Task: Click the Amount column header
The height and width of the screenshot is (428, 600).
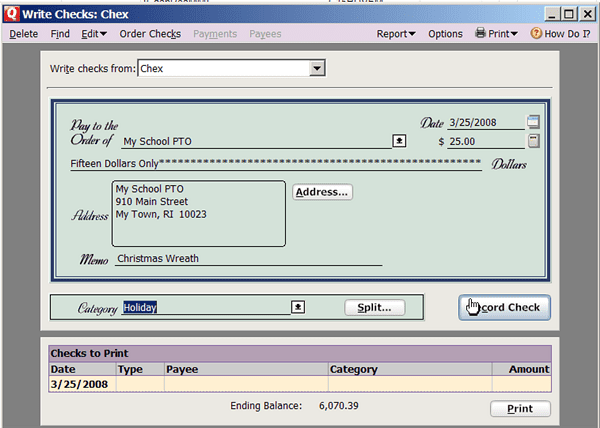Action: 522,369
